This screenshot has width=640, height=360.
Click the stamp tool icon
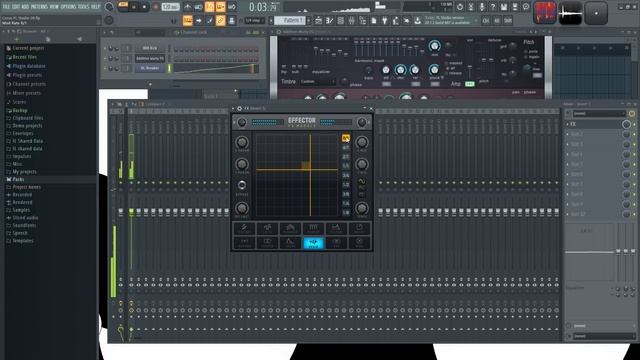(x=231, y=20)
